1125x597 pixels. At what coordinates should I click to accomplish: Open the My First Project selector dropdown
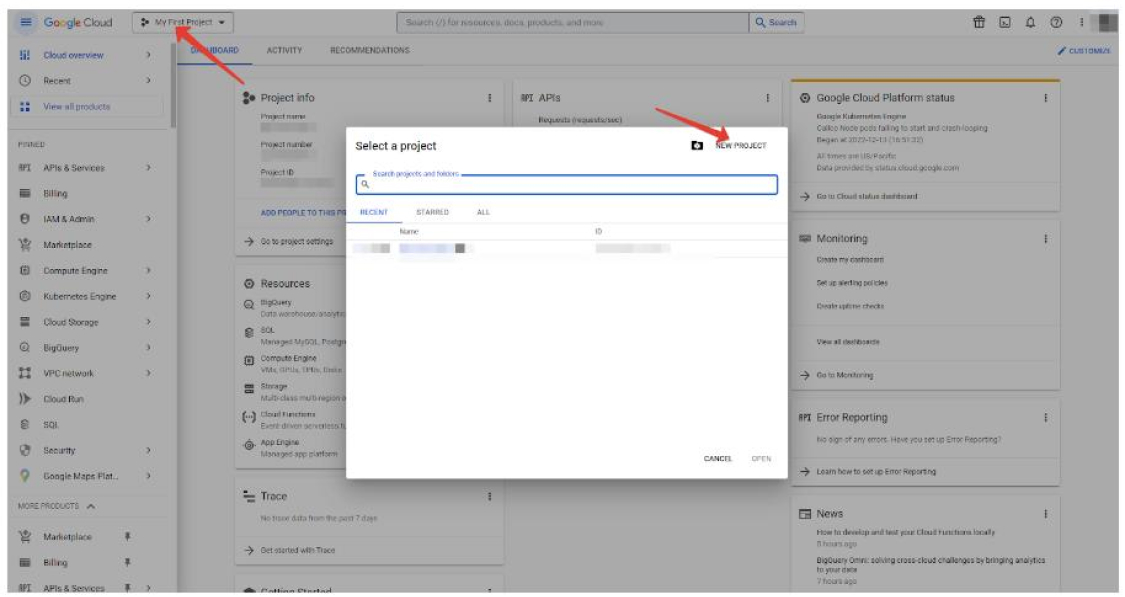pyautogui.click(x=183, y=22)
